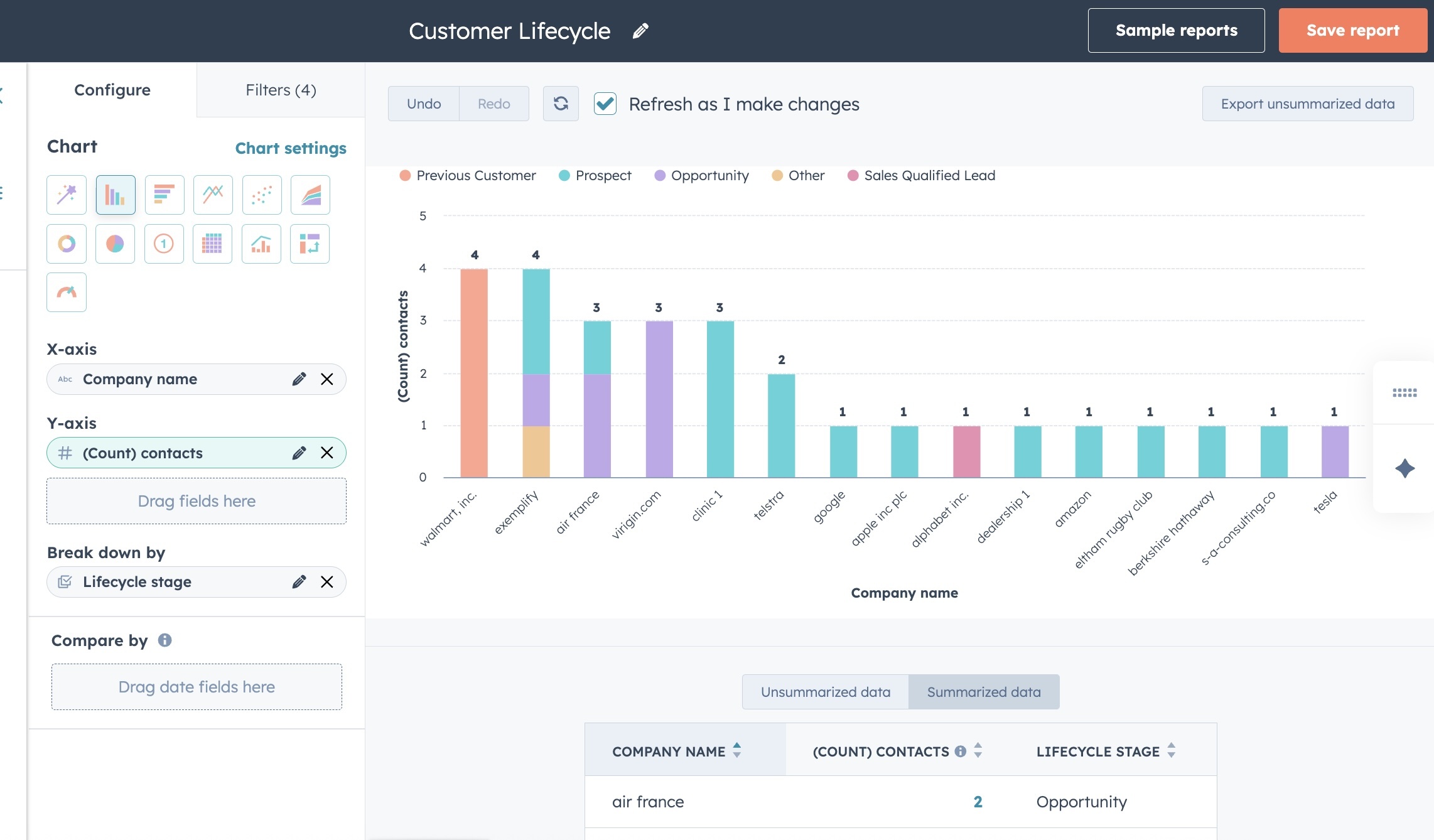
Task: Select the gauge chart type
Action: (x=67, y=293)
